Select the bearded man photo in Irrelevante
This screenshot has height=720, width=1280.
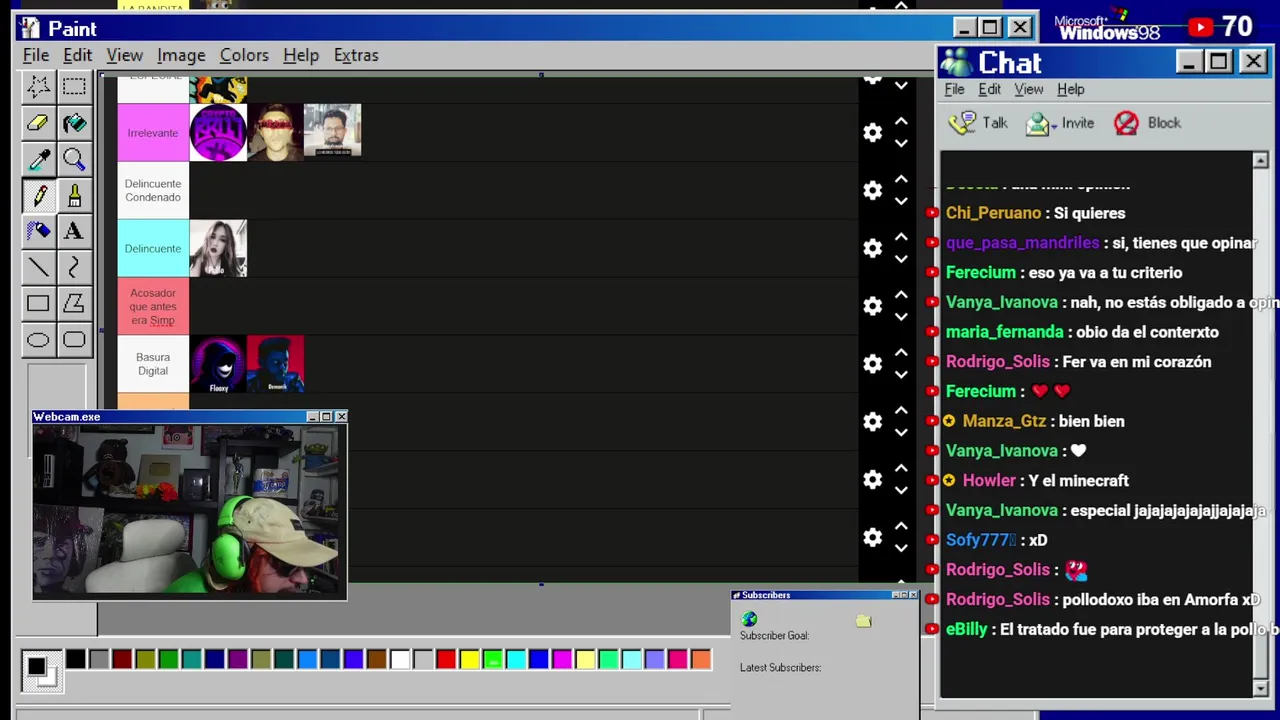[332, 131]
